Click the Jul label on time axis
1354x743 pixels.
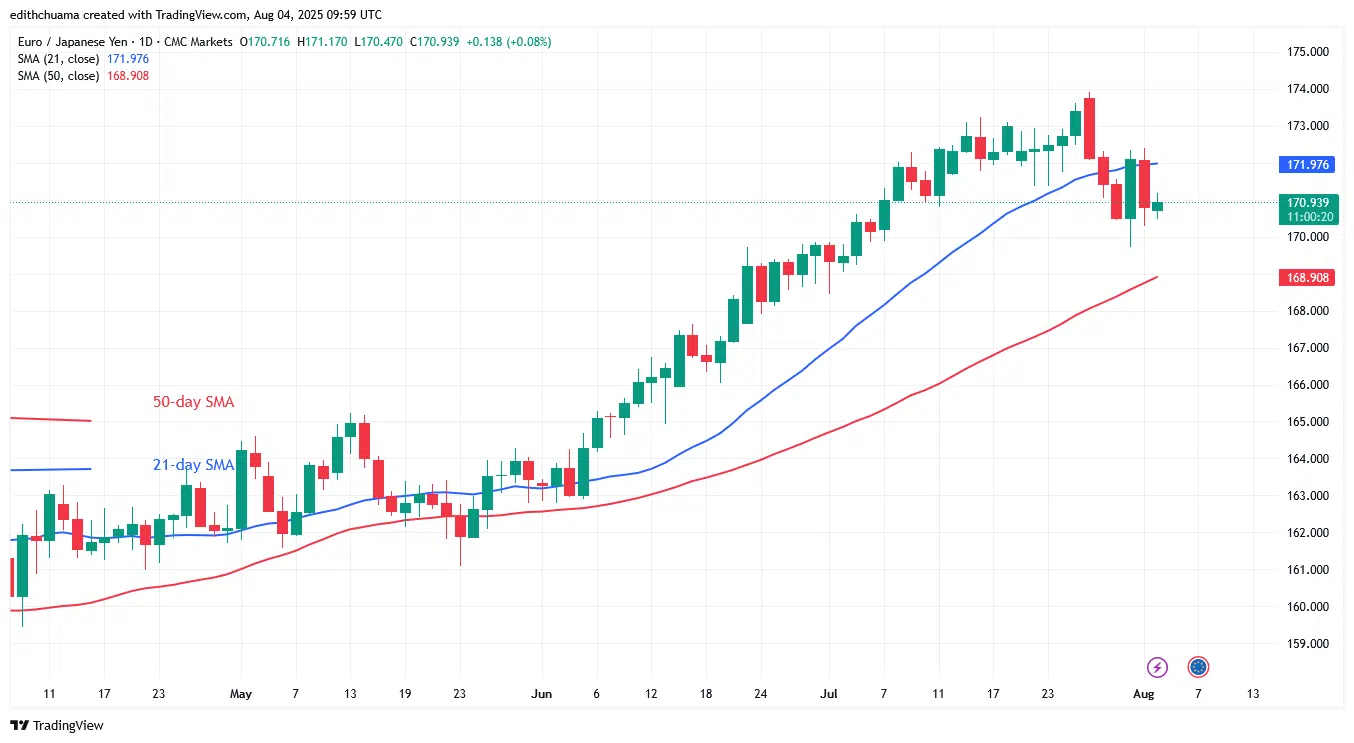coord(828,693)
